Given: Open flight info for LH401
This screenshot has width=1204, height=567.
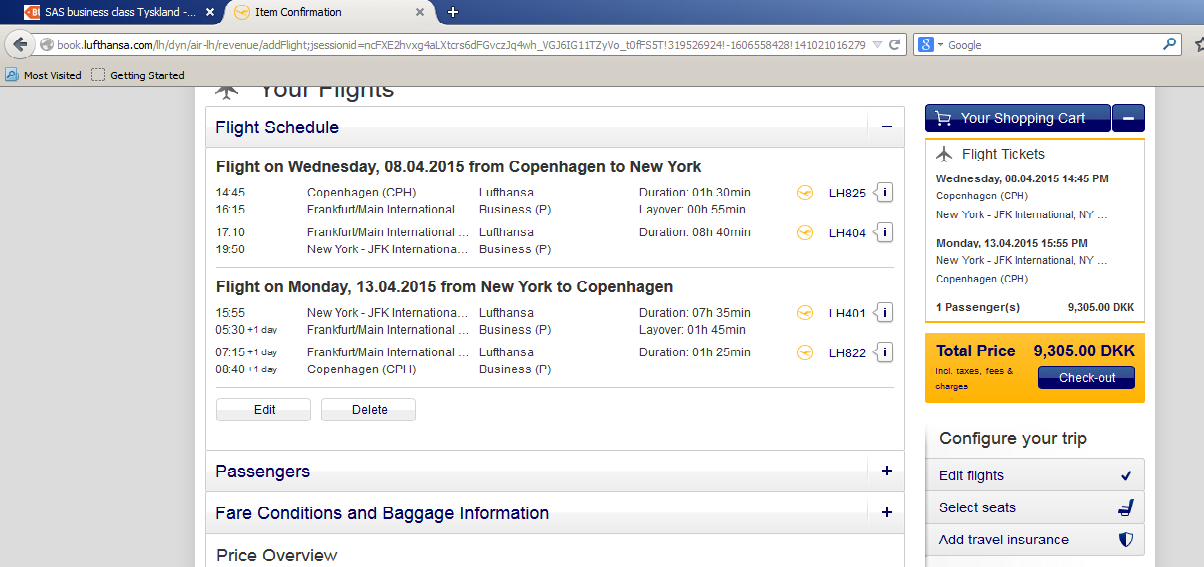Looking at the screenshot, I should (884, 313).
